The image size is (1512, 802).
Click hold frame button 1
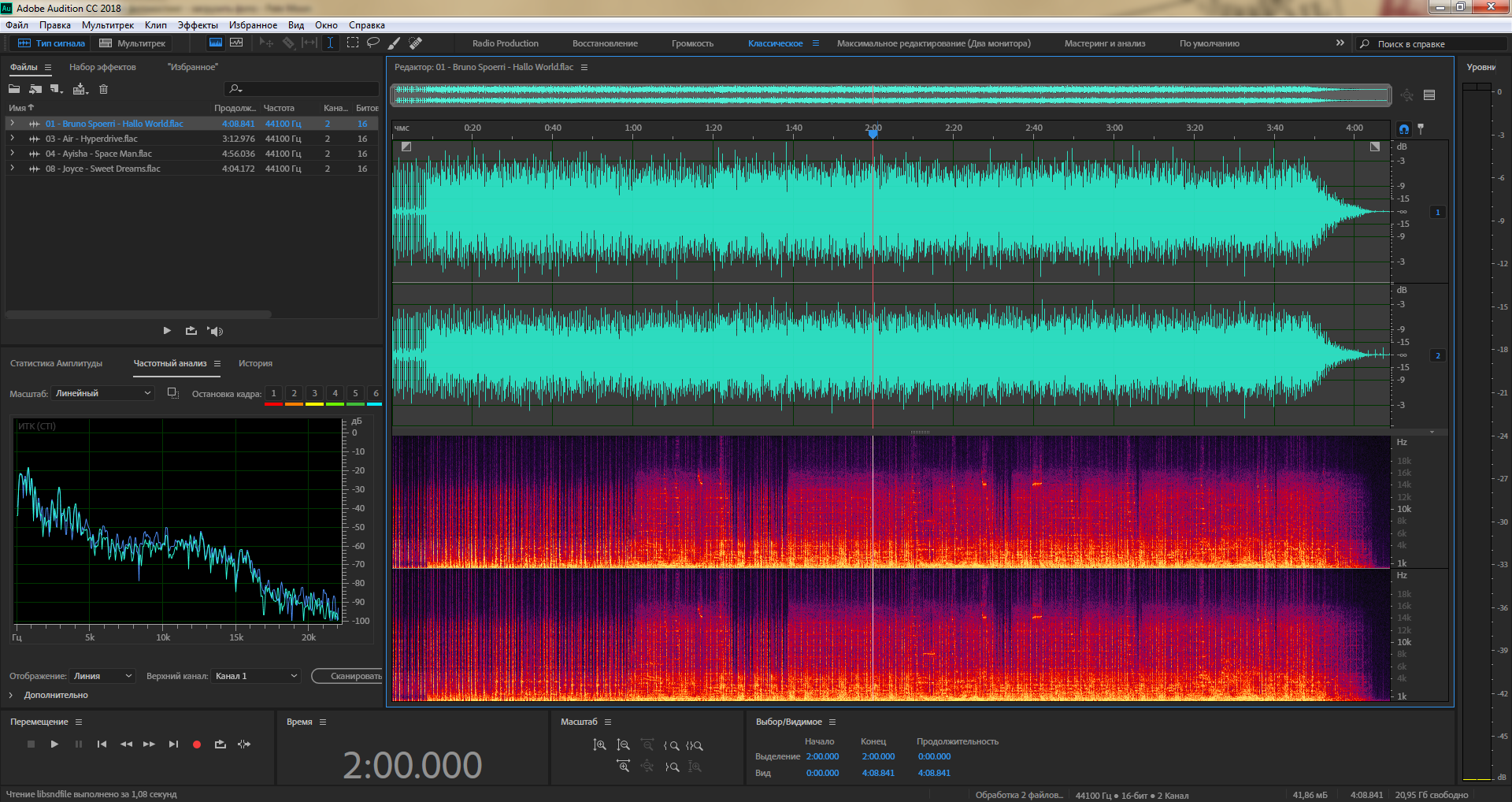(273, 393)
